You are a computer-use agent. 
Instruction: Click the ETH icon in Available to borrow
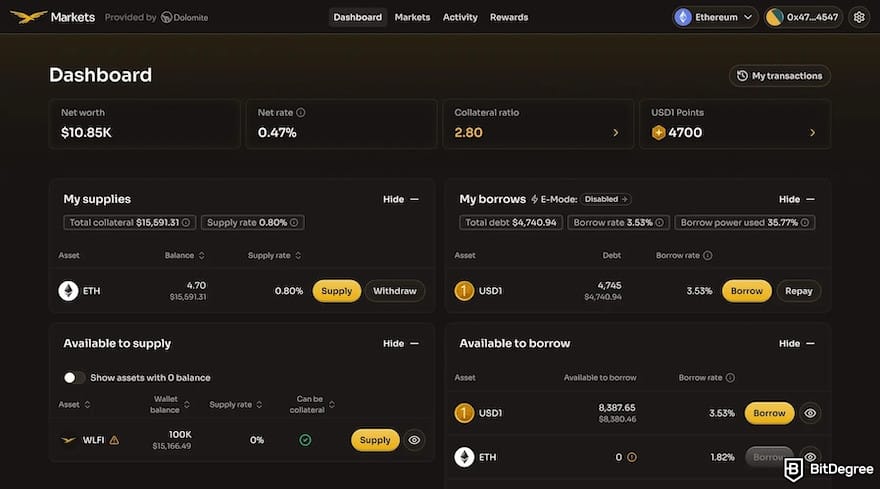(464, 457)
